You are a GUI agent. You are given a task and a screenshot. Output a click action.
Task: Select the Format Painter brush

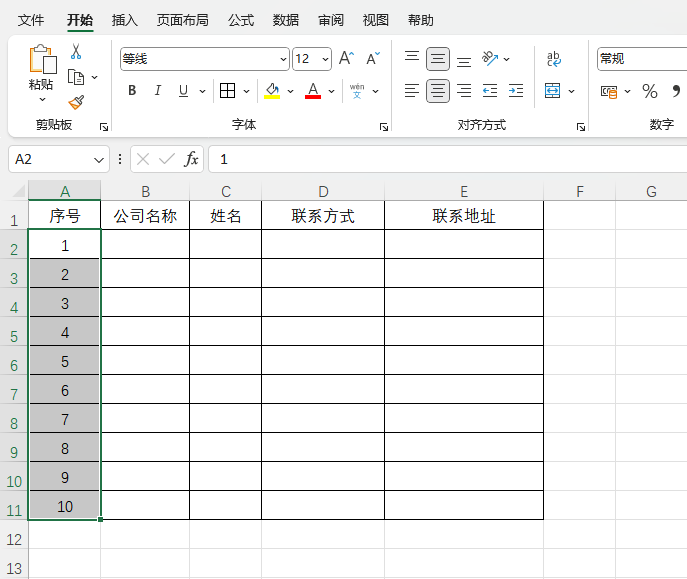(76, 102)
